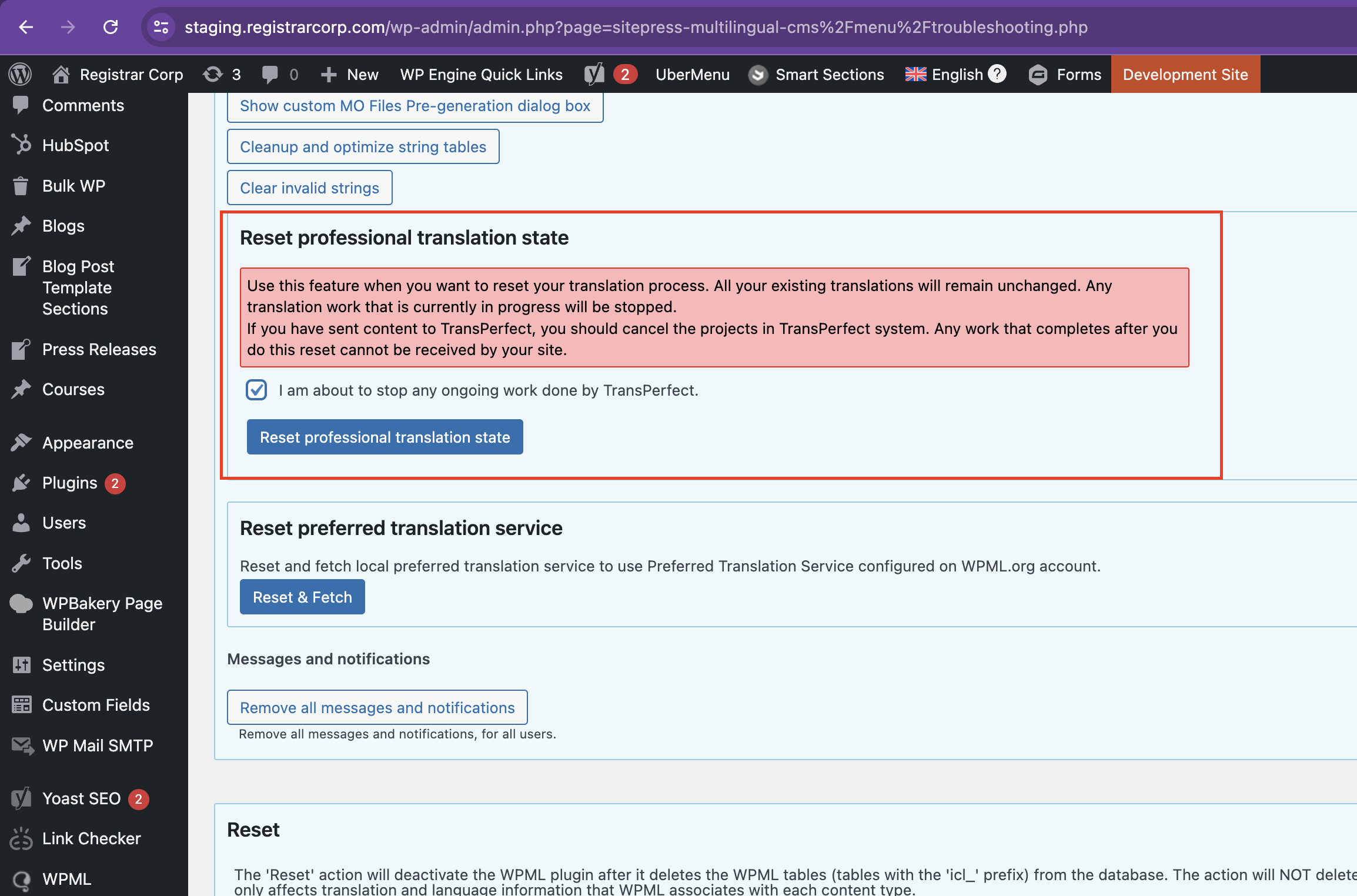Click the browser forward arrow
The image size is (1357, 896).
[68, 27]
